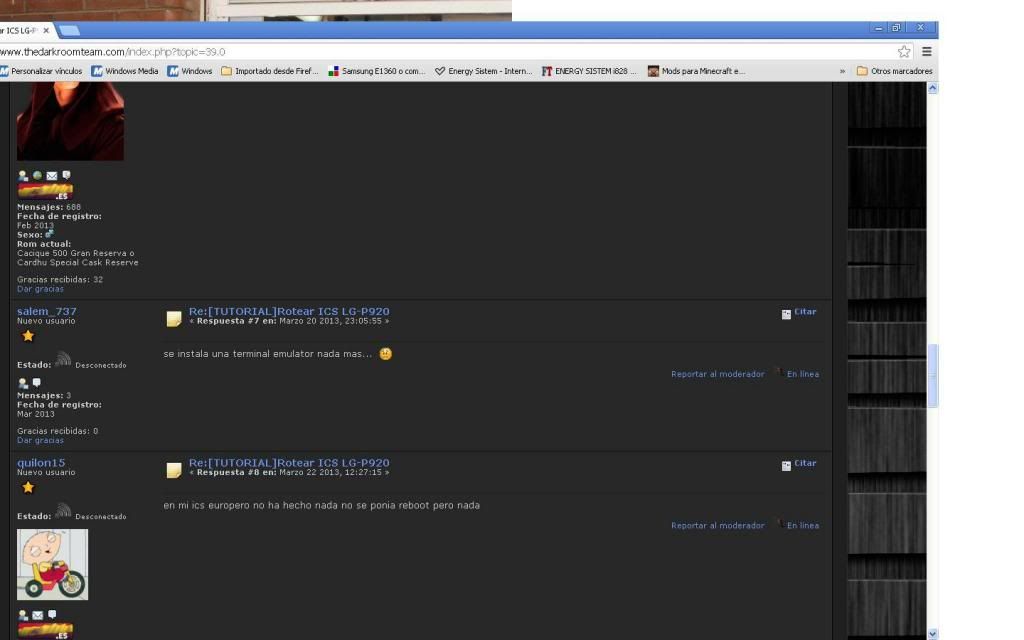1024x640 pixels.
Task: Click the email icon below quilon15's avatar
Action: tap(38, 615)
